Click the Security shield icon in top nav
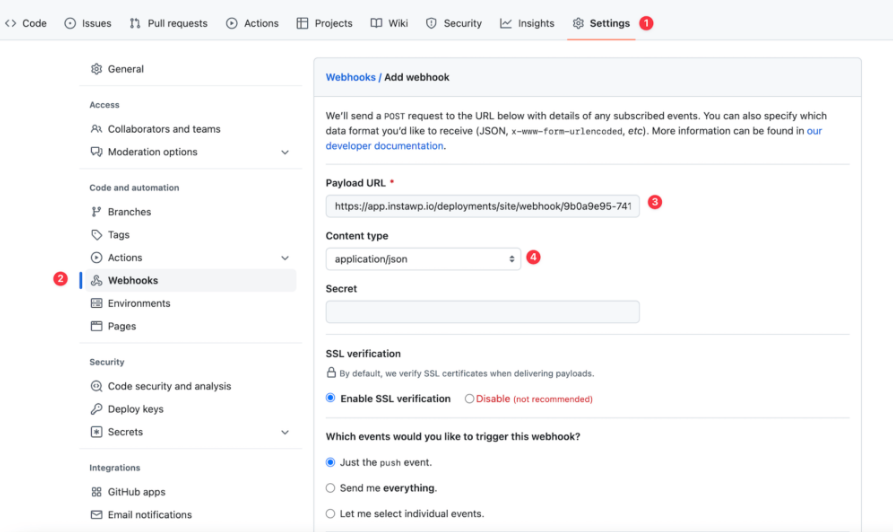 (431, 23)
